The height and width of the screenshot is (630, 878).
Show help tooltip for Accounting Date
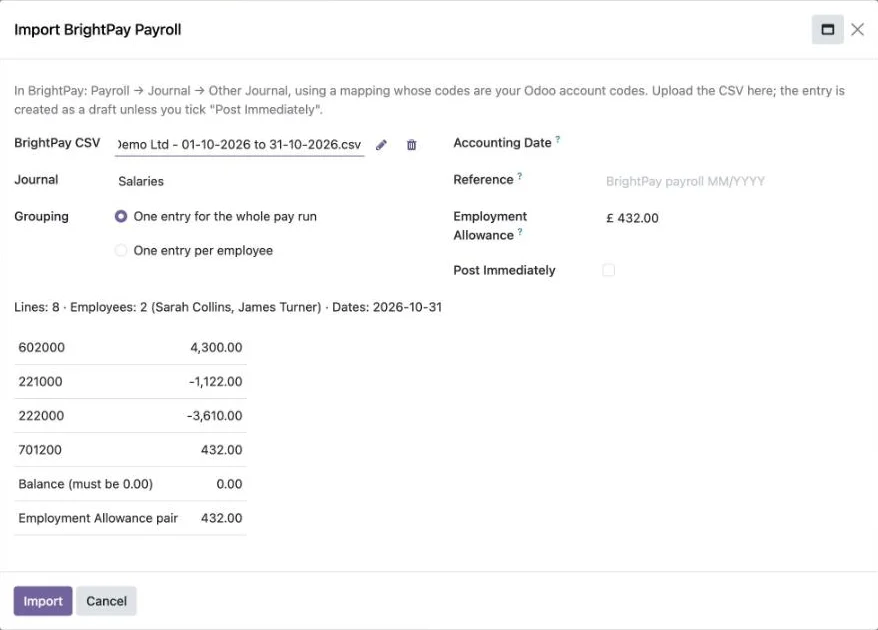(558, 139)
